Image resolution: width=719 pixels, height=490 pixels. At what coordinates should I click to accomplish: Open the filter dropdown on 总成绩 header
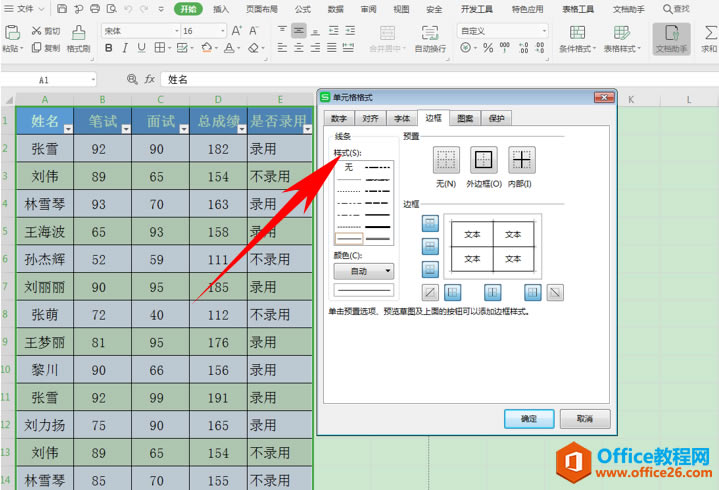[242, 129]
